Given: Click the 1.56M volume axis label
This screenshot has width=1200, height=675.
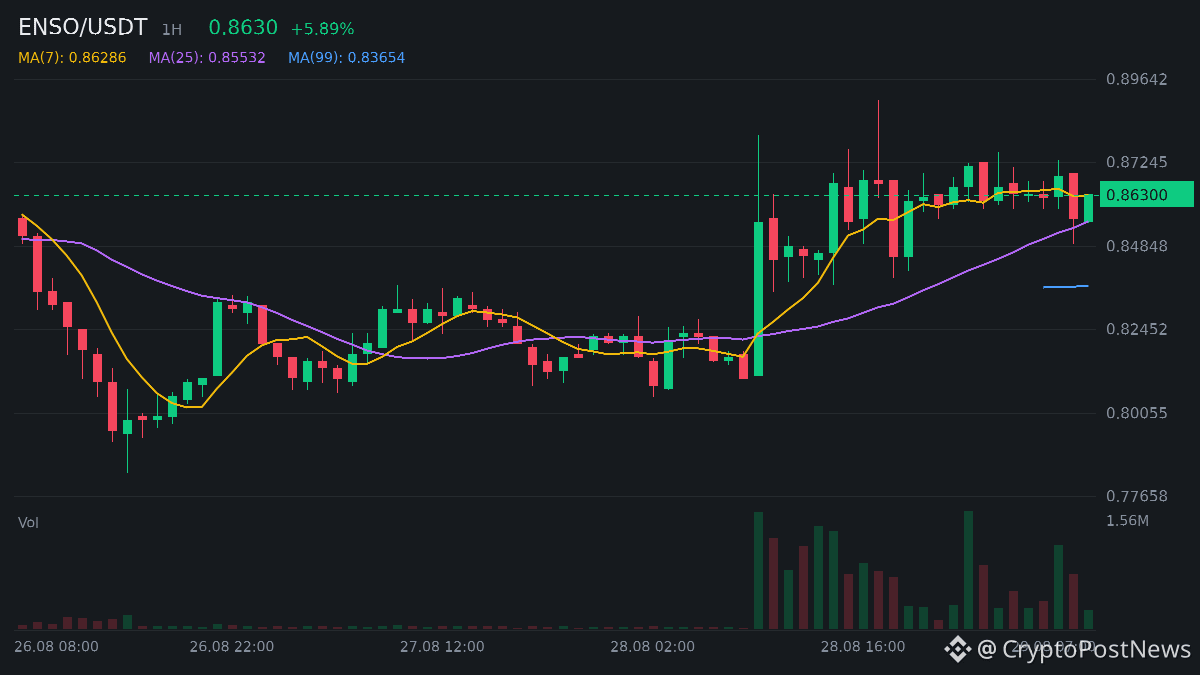Looking at the screenshot, I should [1127, 521].
